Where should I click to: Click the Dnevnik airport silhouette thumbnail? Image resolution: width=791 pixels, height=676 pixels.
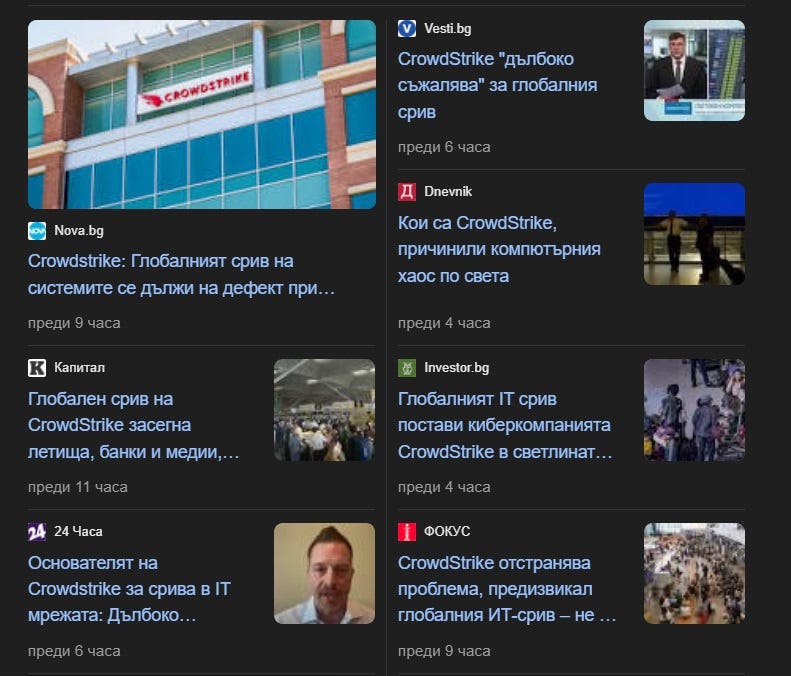[694, 234]
